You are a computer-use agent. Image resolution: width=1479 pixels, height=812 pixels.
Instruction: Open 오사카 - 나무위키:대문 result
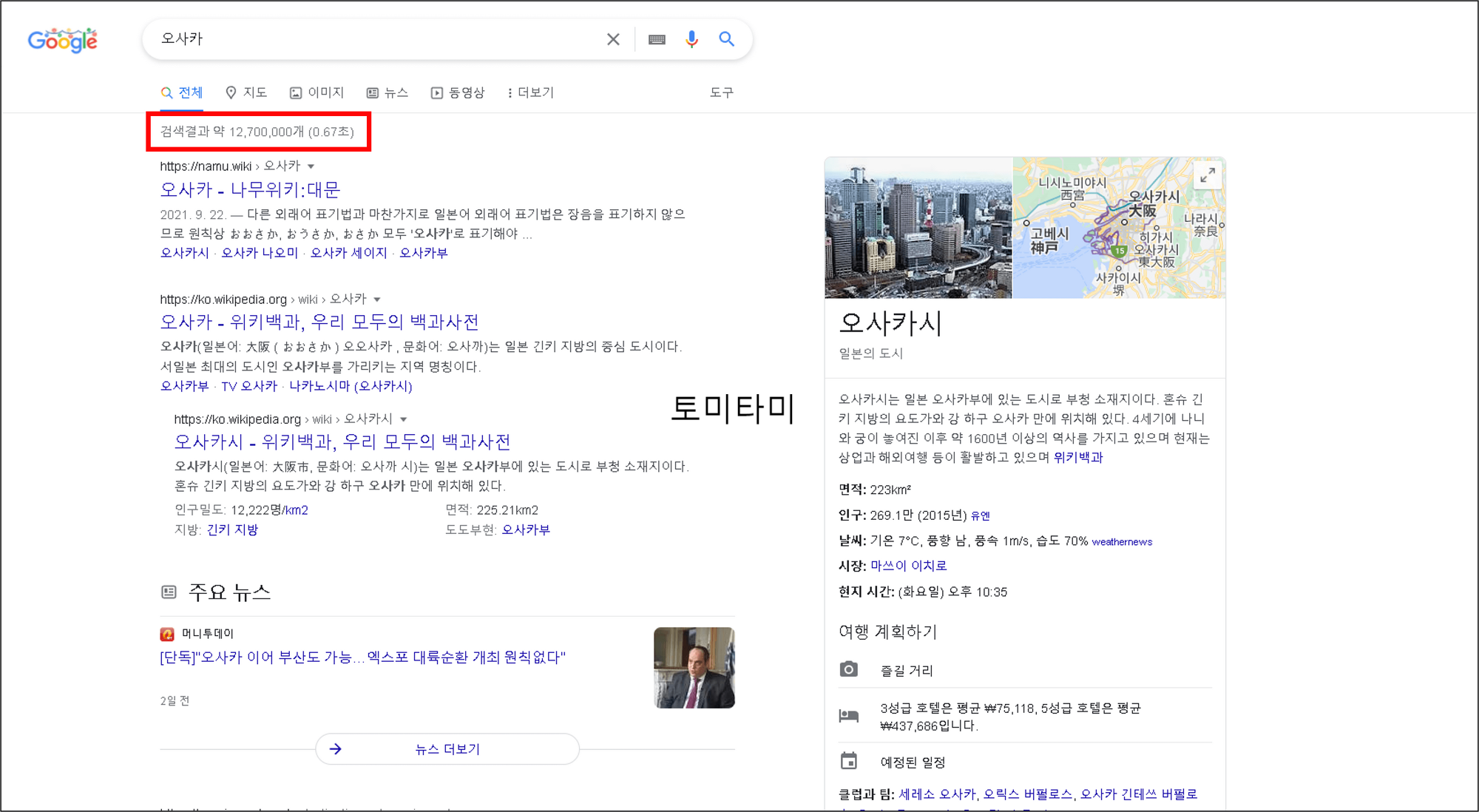click(x=250, y=190)
